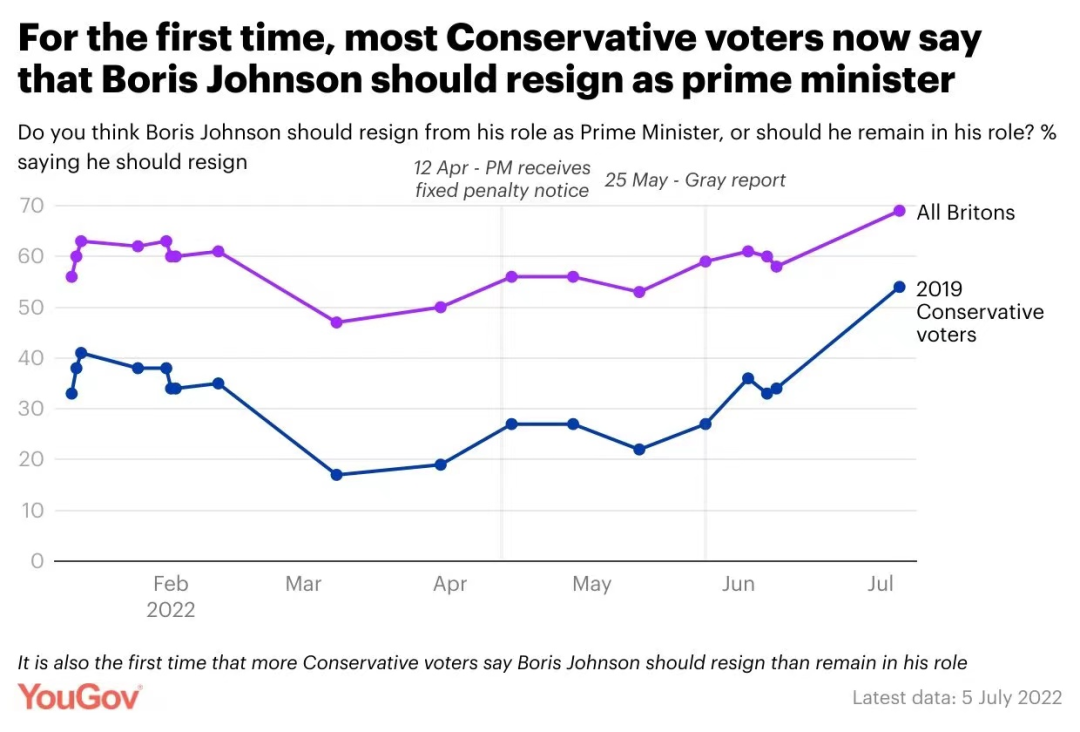The image size is (1080, 732).
Task: Click the Latest data: 5 July 2022 text
Action: click(x=957, y=698)
